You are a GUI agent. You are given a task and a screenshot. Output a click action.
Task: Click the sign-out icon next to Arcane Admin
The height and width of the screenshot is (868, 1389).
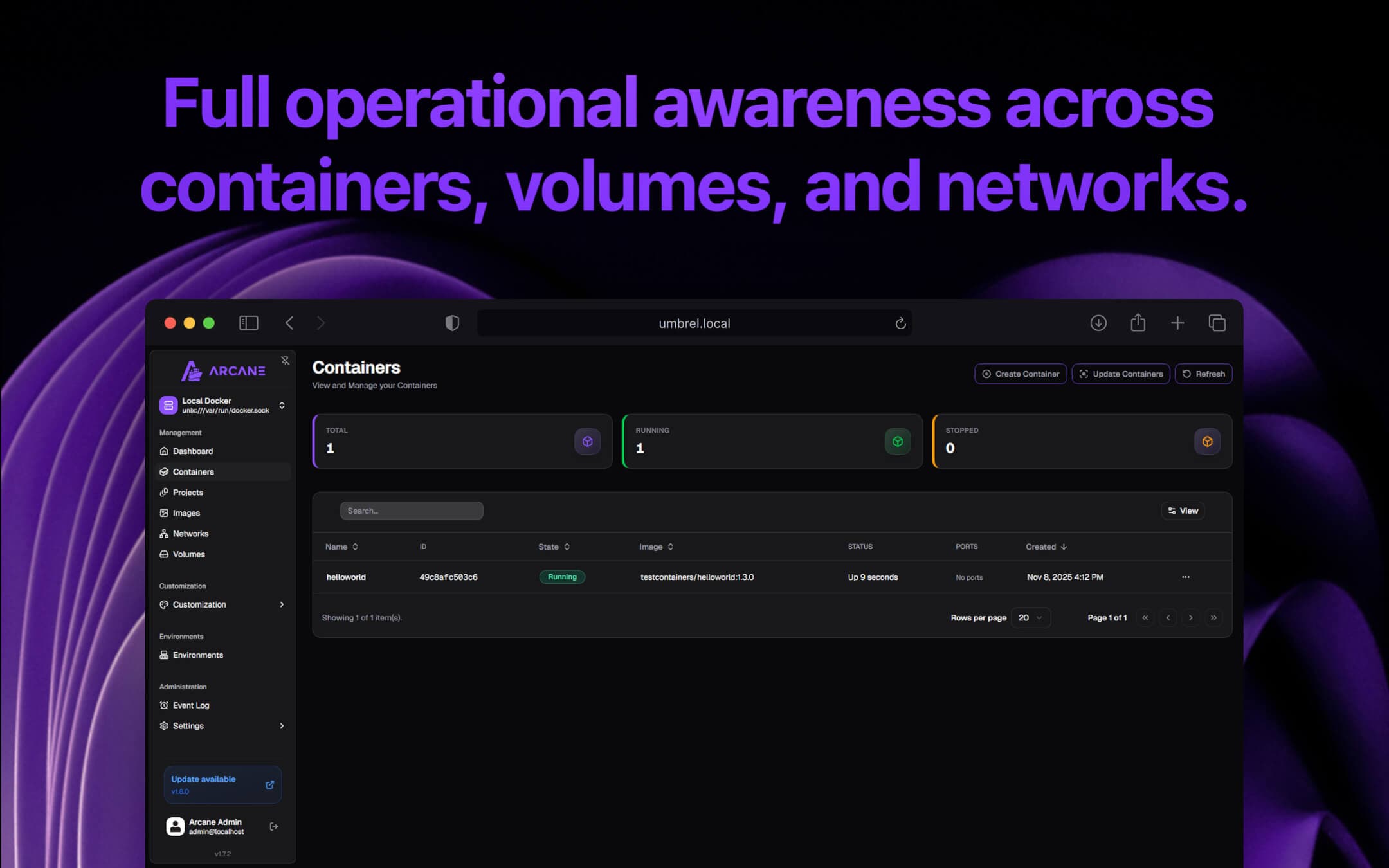pos(273,826)
